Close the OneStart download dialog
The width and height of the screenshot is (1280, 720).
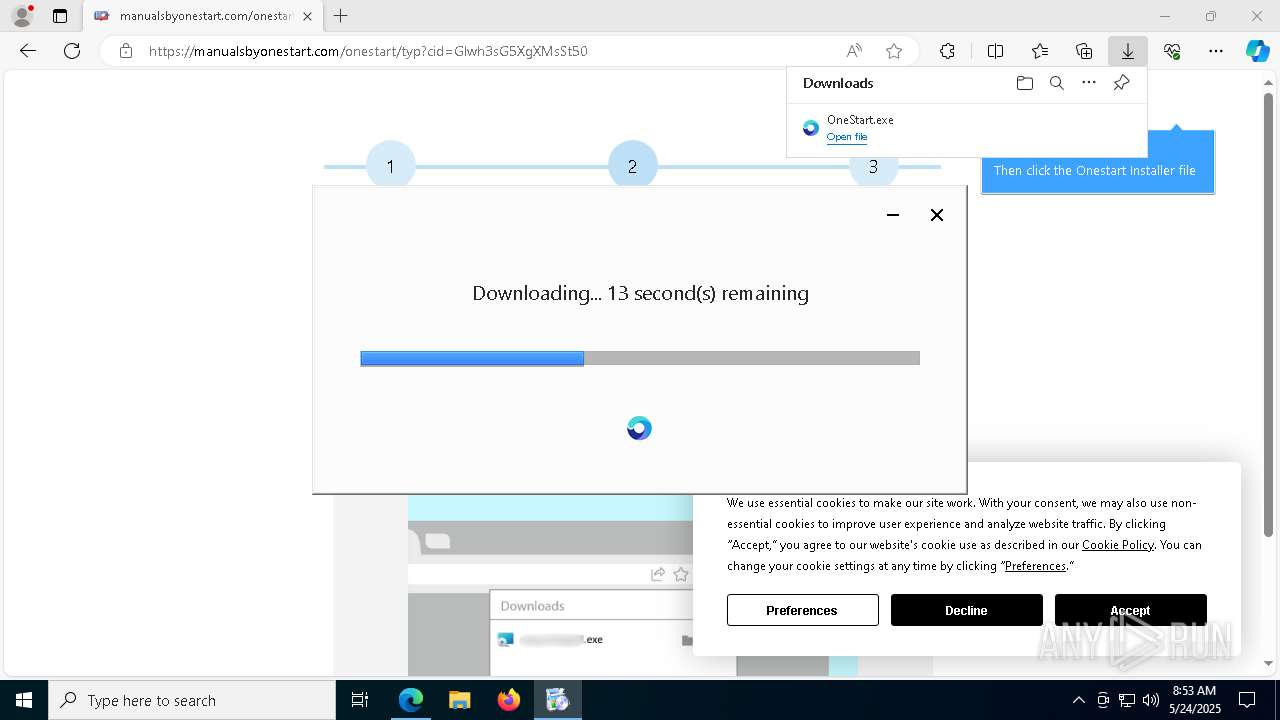tap(937, 215)
